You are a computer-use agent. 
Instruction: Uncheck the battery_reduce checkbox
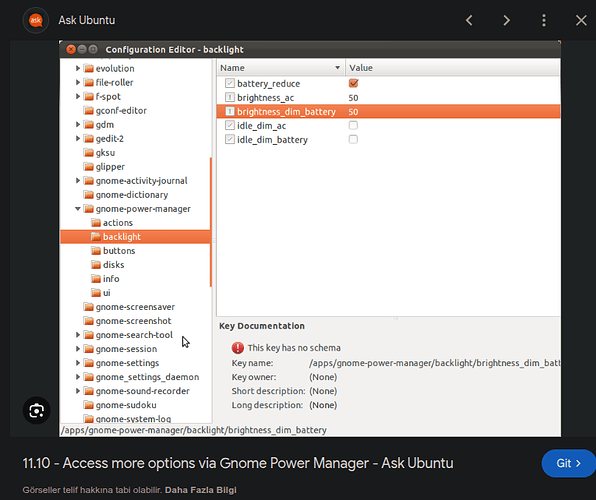(x=353, y=83)
